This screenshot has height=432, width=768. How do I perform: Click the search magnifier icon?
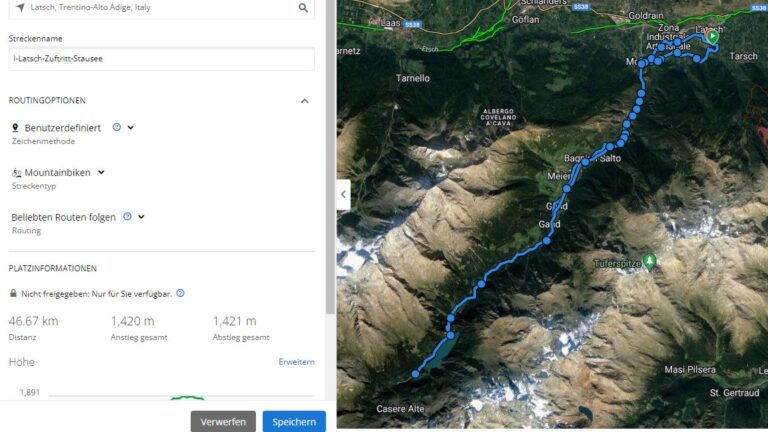303,8
